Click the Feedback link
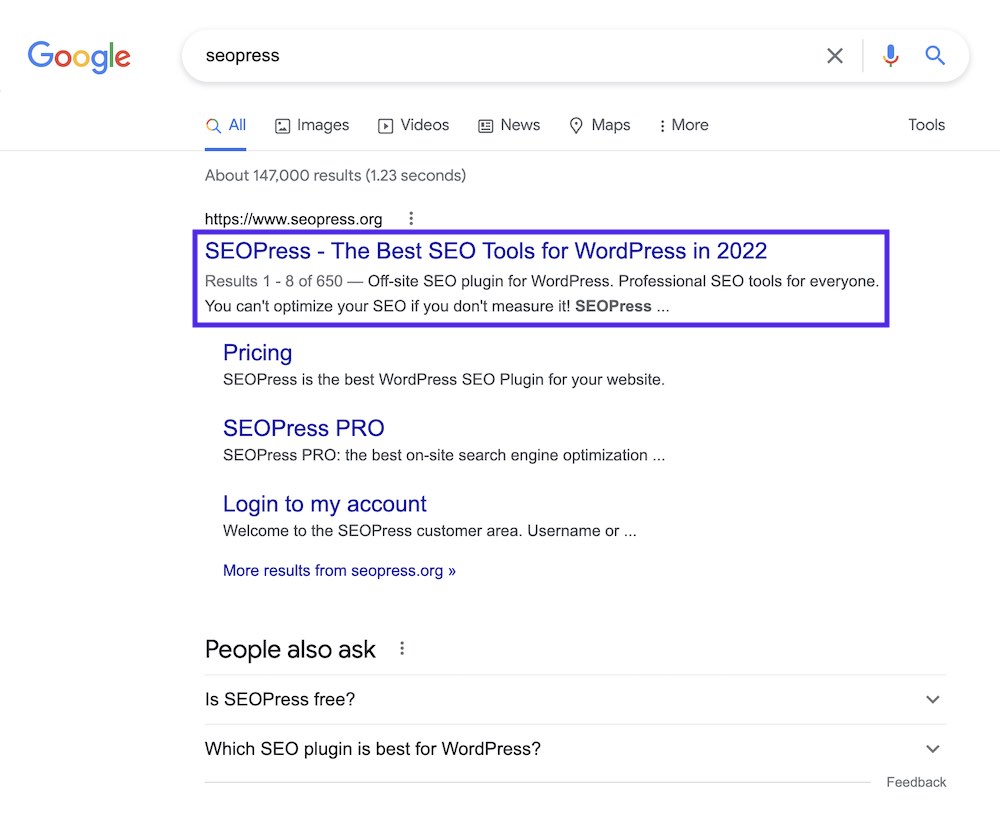Image resolution: width=1000 pixels, height=813 pixels. tap(916, 782)
